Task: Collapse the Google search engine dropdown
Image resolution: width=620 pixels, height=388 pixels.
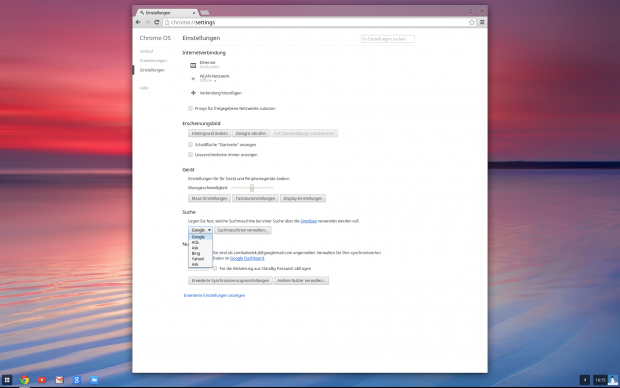Action: pyautogui.click(x=200, y=230)
